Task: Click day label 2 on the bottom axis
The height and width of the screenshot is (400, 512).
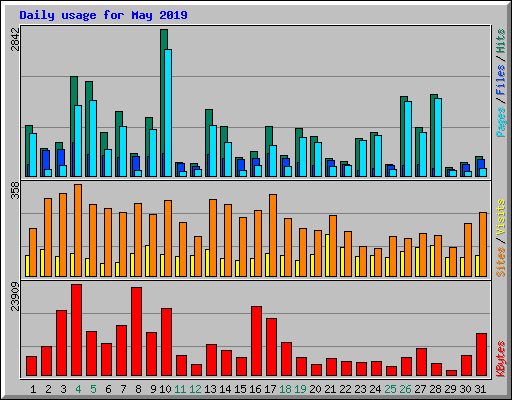Action: point(48,389)
